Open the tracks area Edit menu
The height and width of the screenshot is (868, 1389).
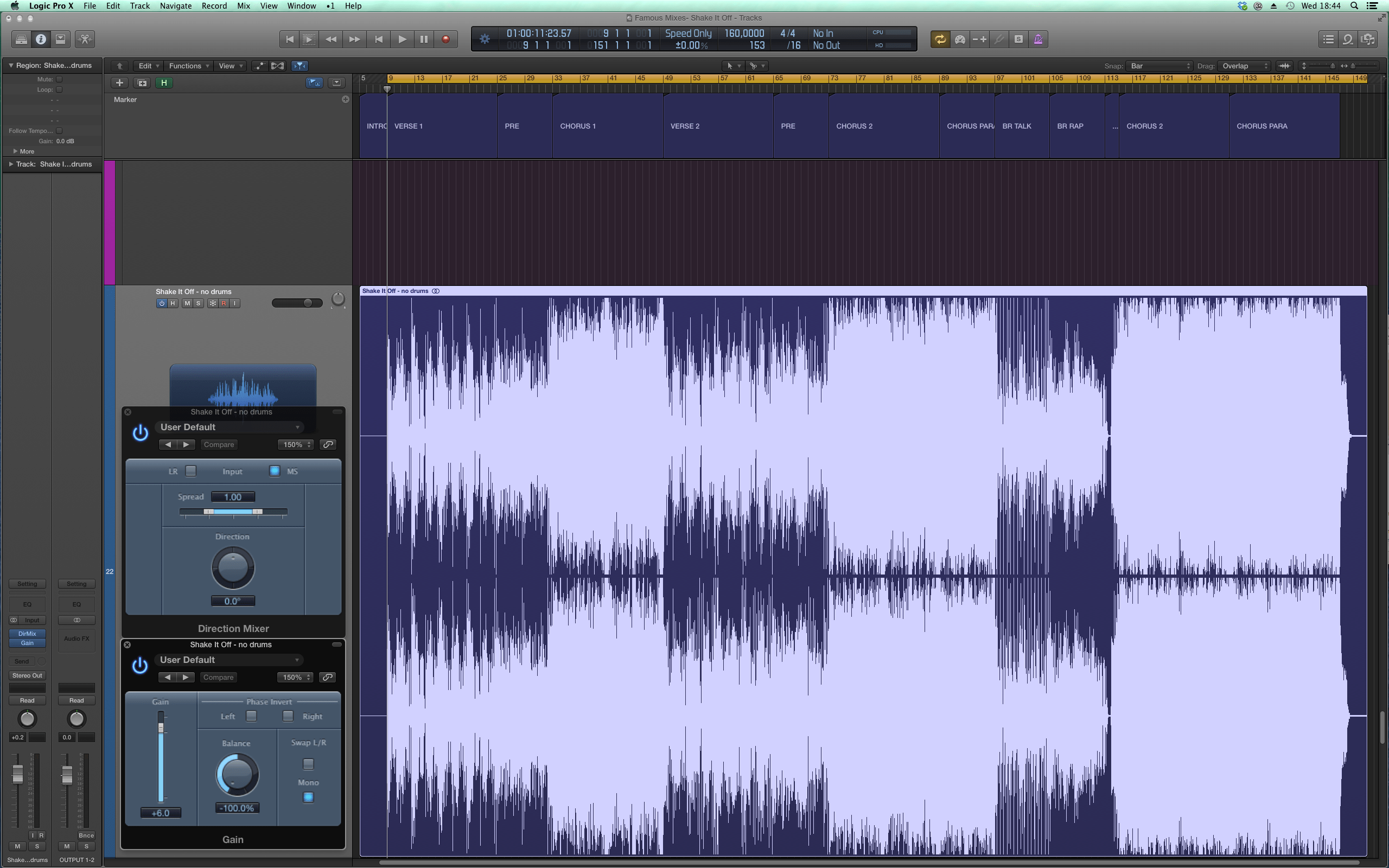pyautogui.click(x=148, y=66)
